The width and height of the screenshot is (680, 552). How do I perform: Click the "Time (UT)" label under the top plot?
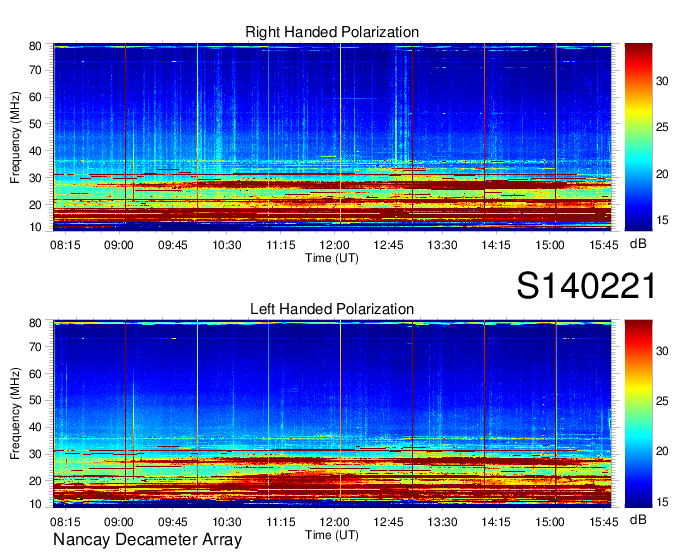click(x=332, y=258)
